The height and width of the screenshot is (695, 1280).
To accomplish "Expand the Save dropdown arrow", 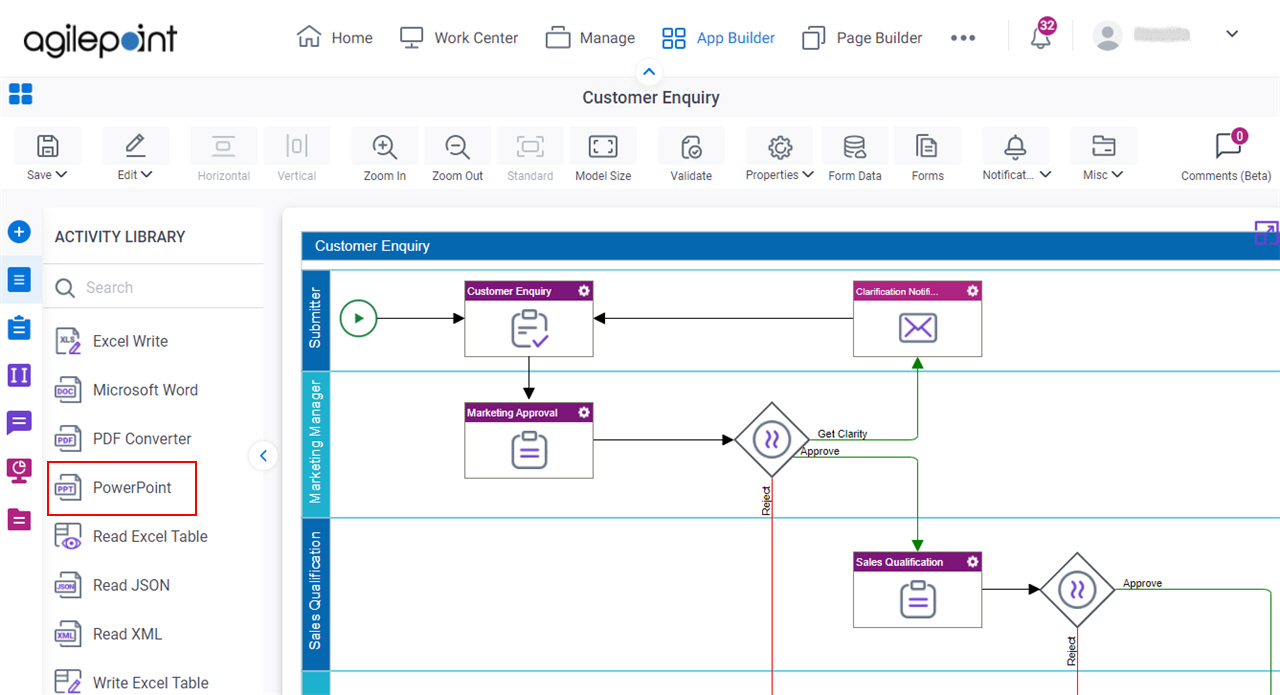I will point(62,175).
